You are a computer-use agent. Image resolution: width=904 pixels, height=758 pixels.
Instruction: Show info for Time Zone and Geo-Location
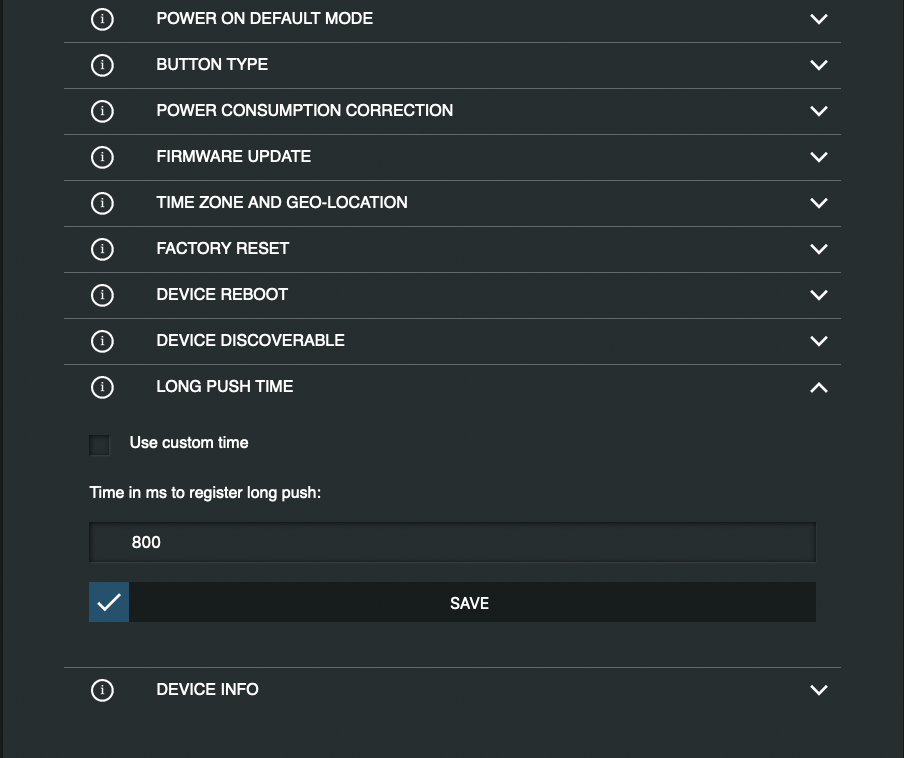pyautogui.click(x=102, y=203)
